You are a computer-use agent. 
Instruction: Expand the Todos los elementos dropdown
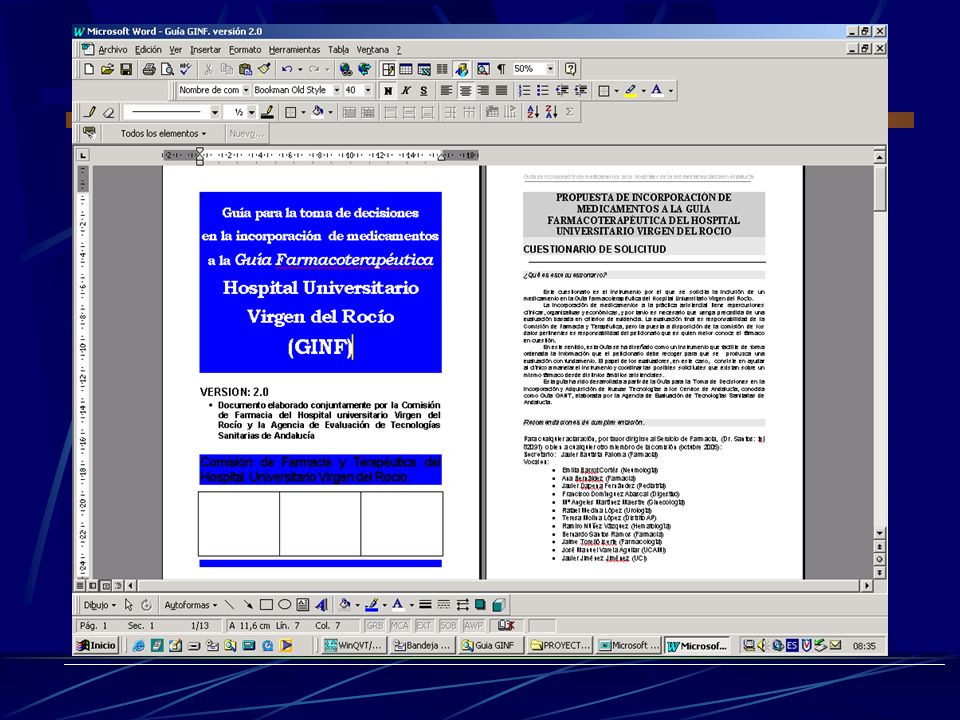[x=163, y=133]
